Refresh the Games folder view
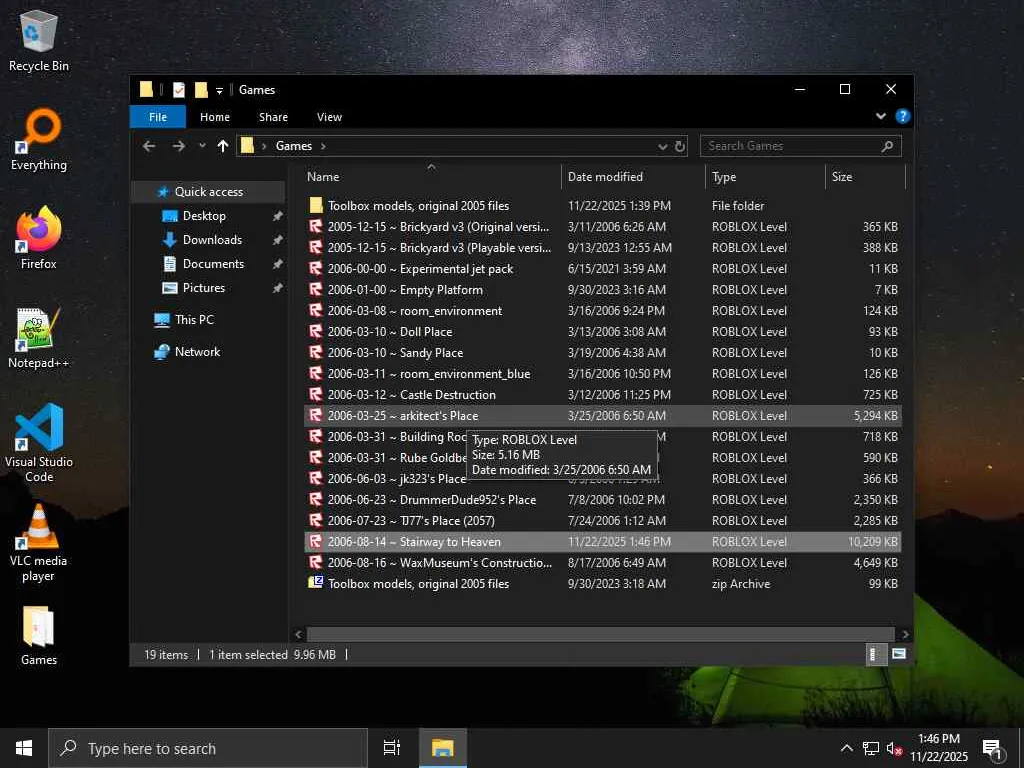Viewport: 1024px width, 768px height. pyautogui.click(x=680, y=146)
